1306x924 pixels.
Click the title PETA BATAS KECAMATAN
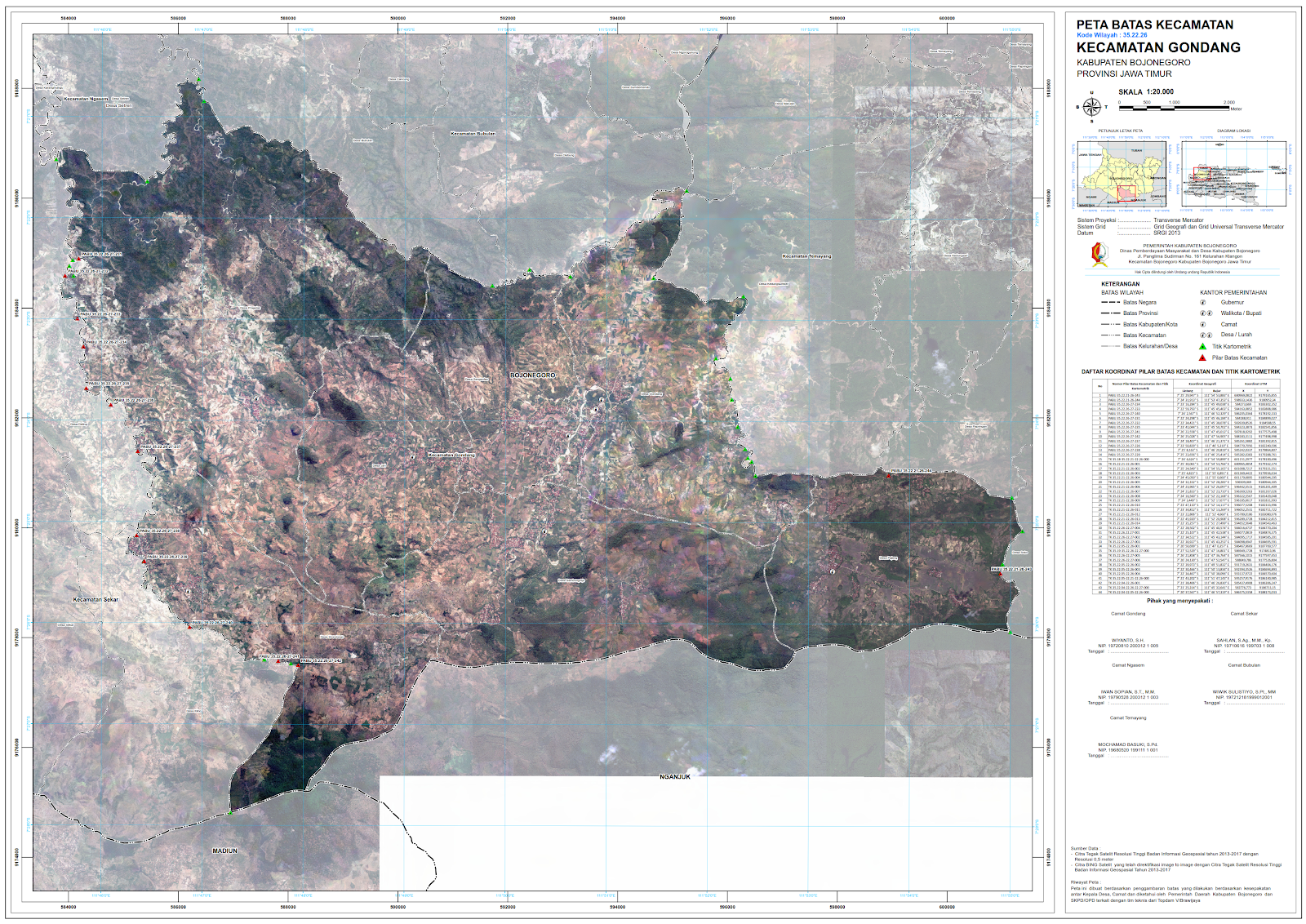pos(1155,25)
